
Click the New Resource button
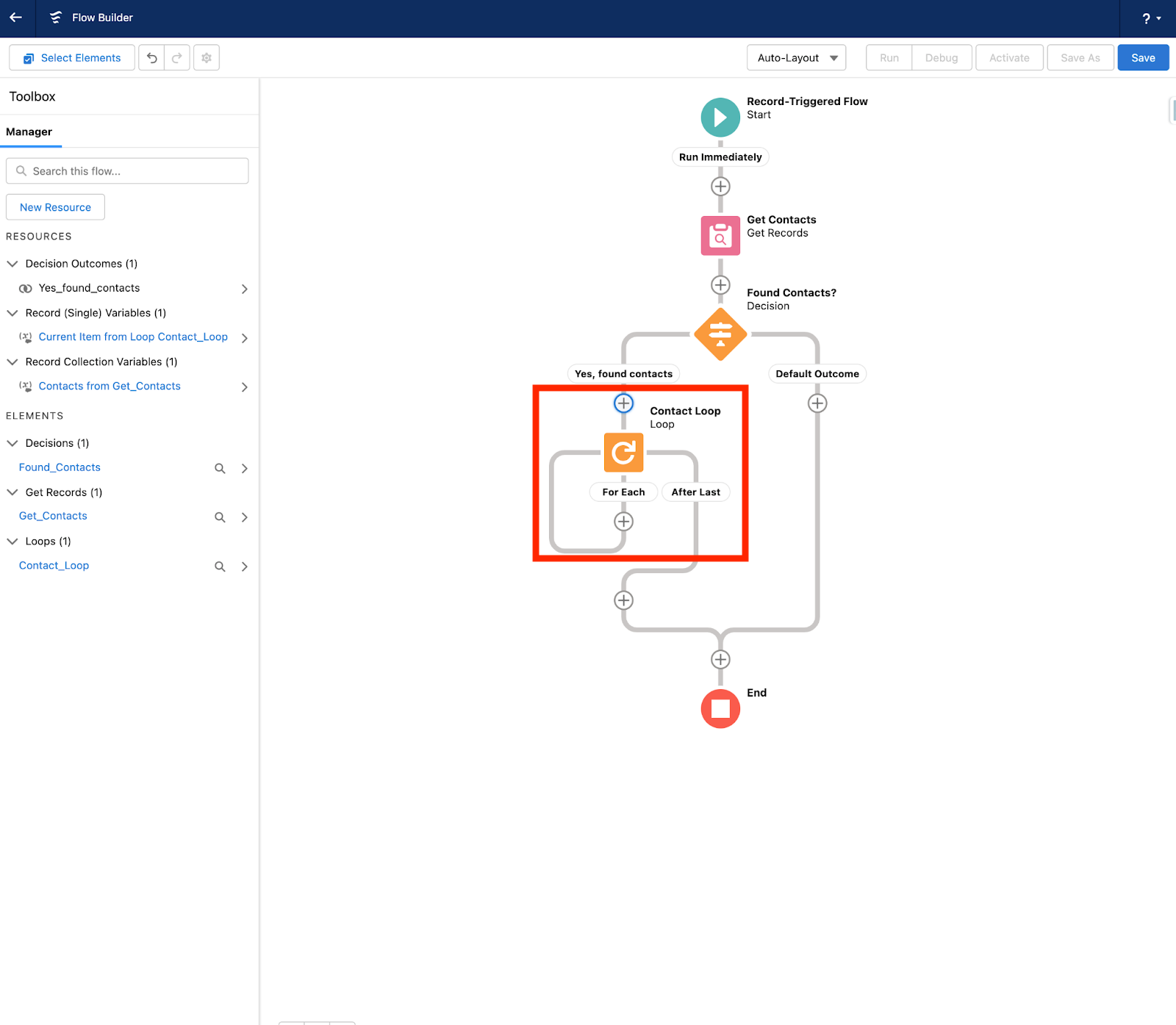coord(54,206)
